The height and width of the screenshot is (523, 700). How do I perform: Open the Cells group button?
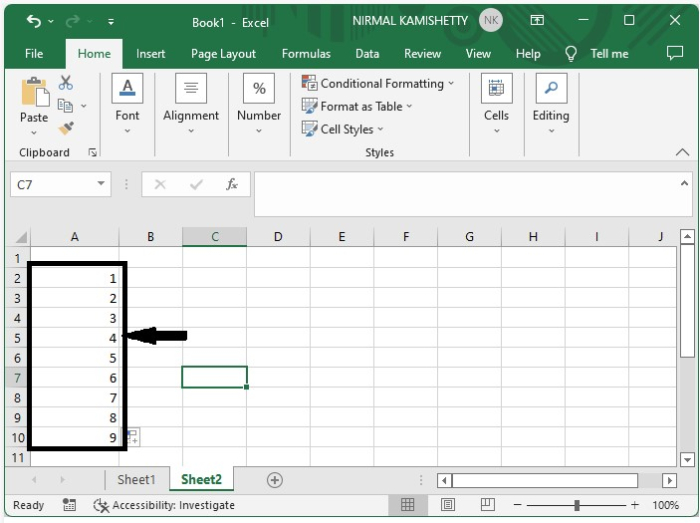(x=496, y=105)
